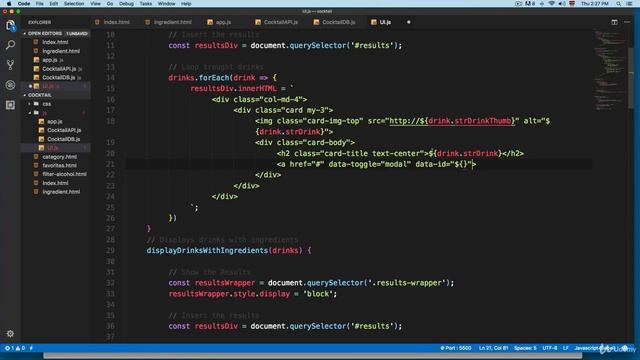Open app.js inside the js folder
This screenshot has width=640, height=360.
point(54,122)
